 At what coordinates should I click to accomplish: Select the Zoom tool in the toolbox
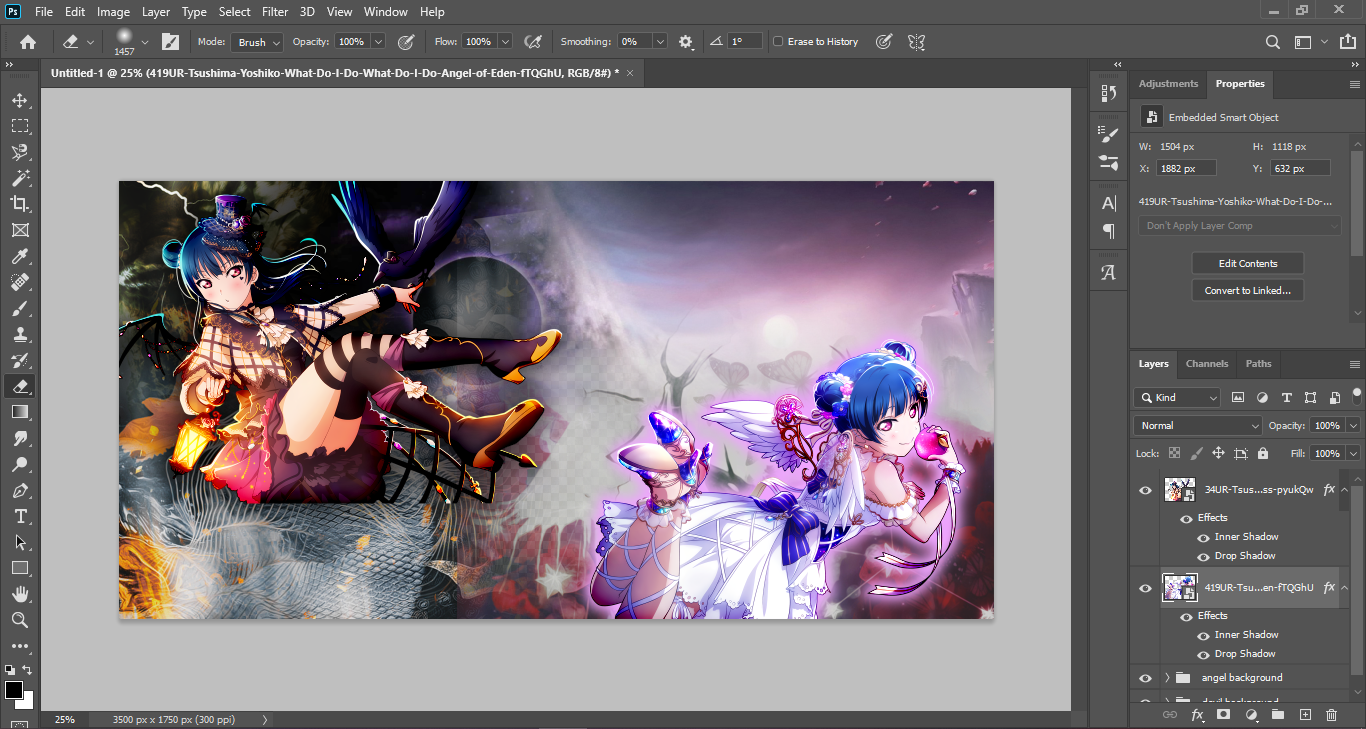click(x=20, y=620)
